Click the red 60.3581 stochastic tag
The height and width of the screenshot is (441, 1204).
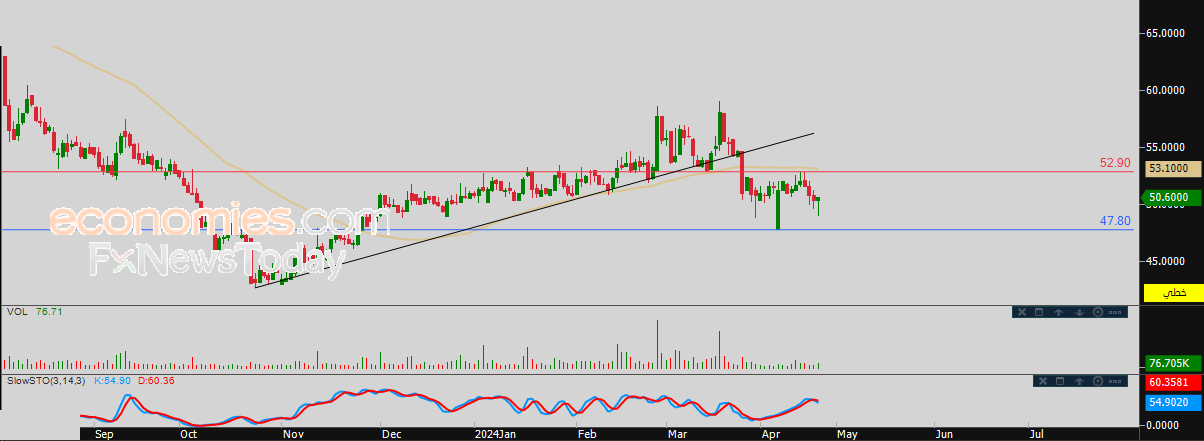click(1174, 383)
